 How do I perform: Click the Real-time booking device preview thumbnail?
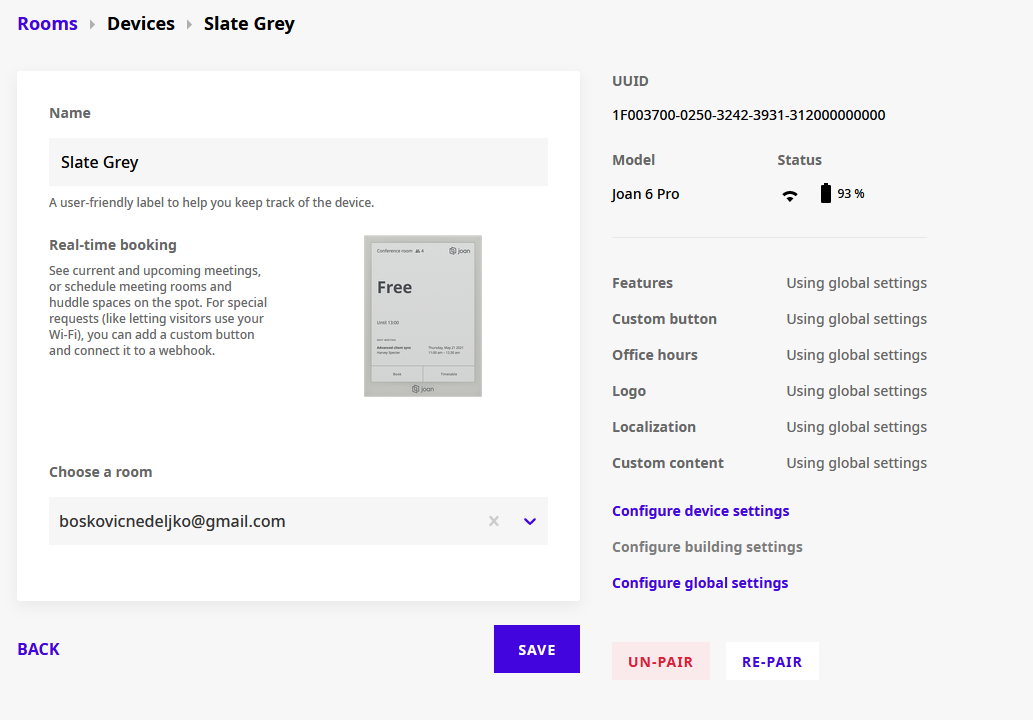(423, 316)
